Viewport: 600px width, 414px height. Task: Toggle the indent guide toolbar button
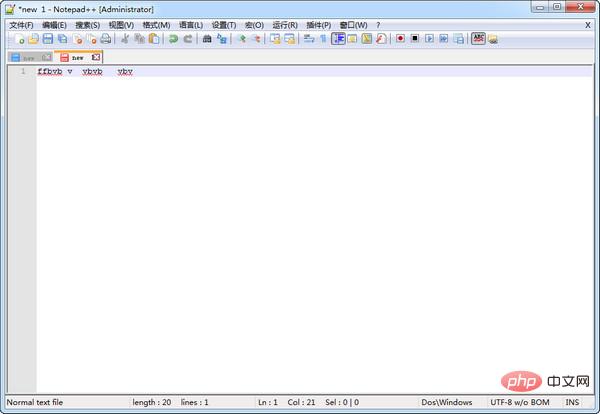tap(338, 39)
